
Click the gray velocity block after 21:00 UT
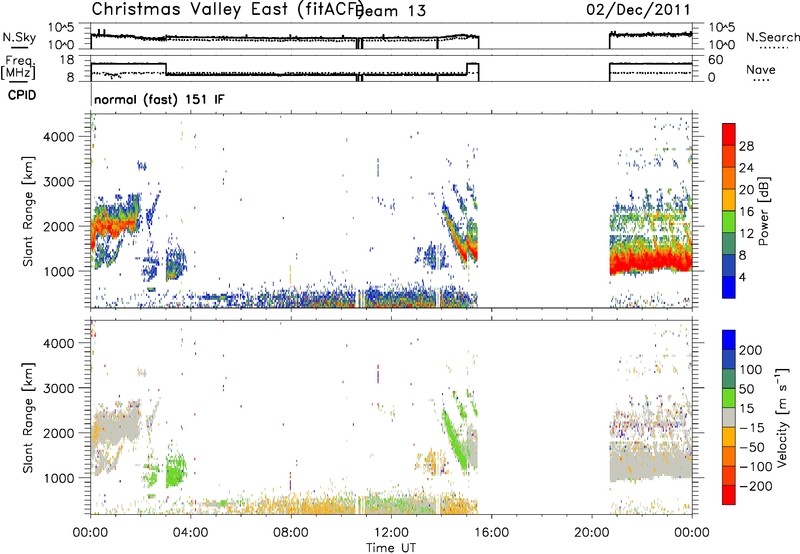point(651,464)
